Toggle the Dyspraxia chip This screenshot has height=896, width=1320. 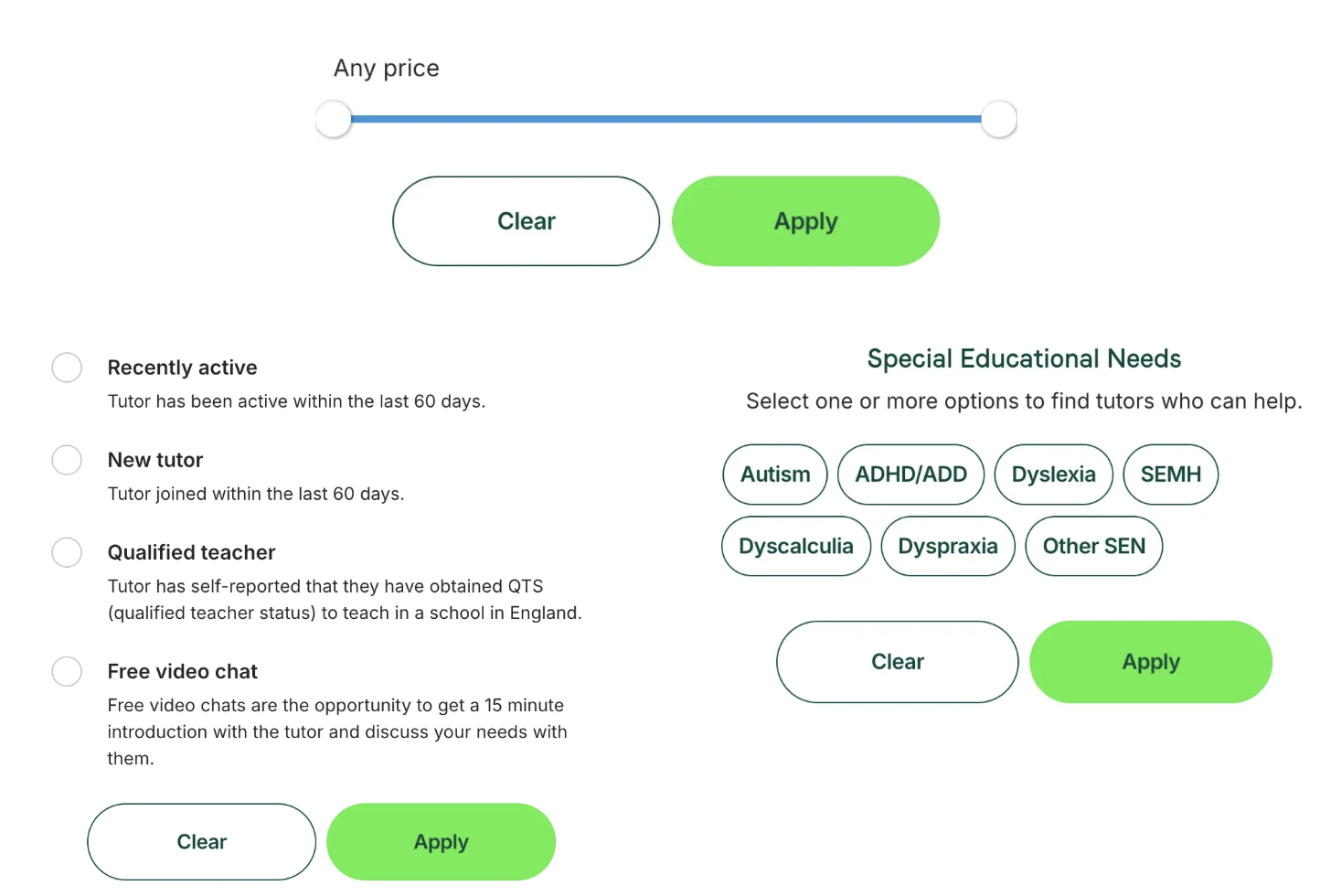(948, 547)
